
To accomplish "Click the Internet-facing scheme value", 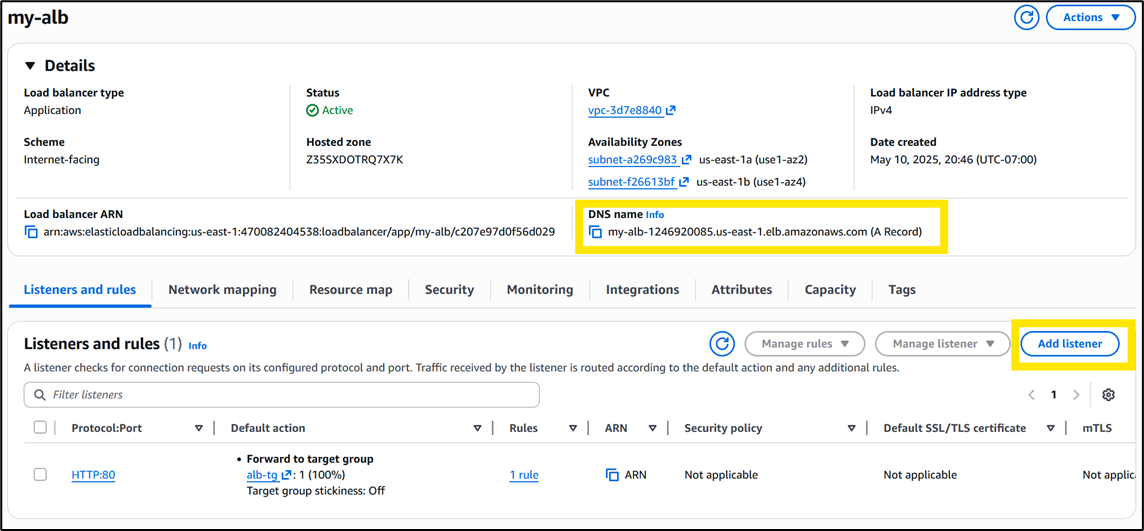I will [x=62, y=160].
